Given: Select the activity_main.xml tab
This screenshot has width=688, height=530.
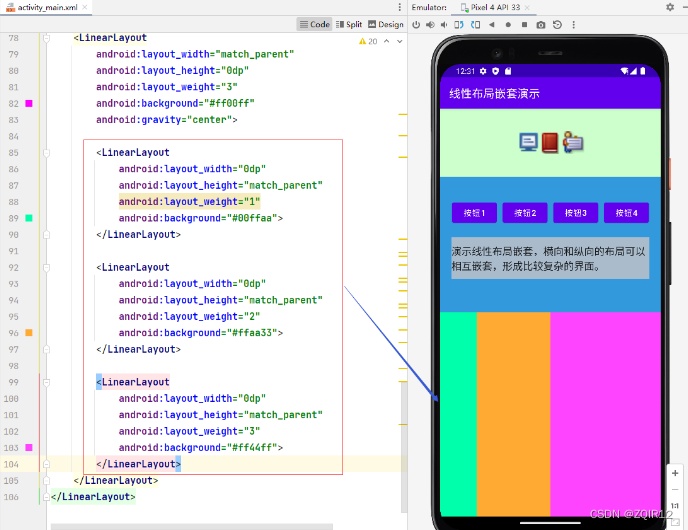Looking at the screenshot, I should [47, 7].
